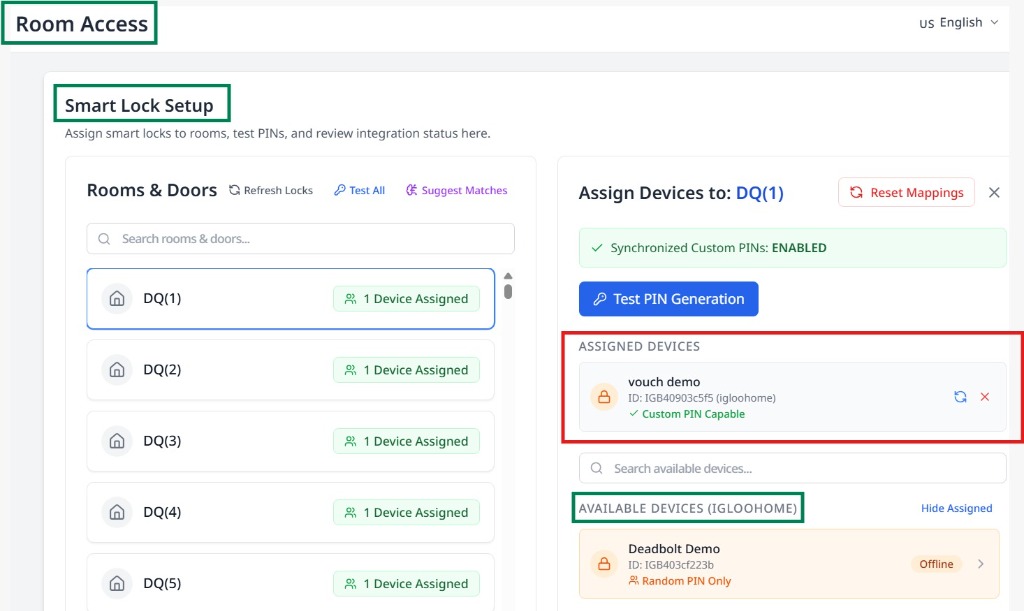
Task: Select the DQ(5) room entry
Action: 290,583
